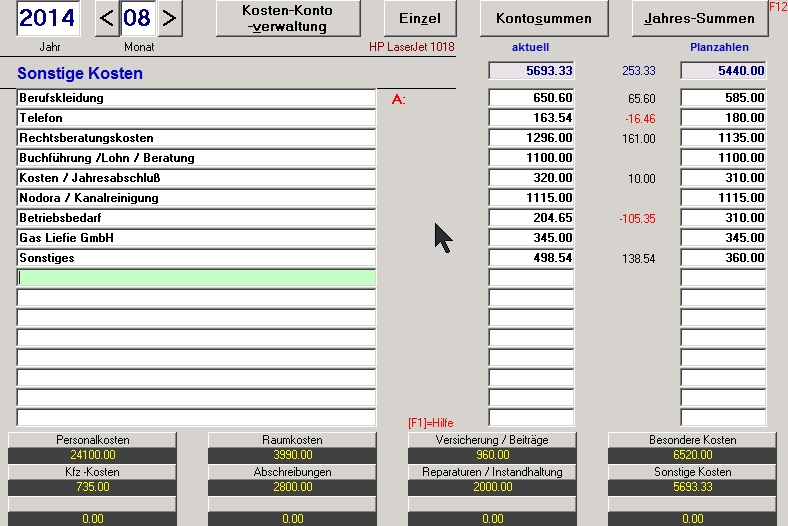Click the Berufskleidung account name field
Image resolution: width=788 pixels, height=526 pixels.
pos(196,98)
